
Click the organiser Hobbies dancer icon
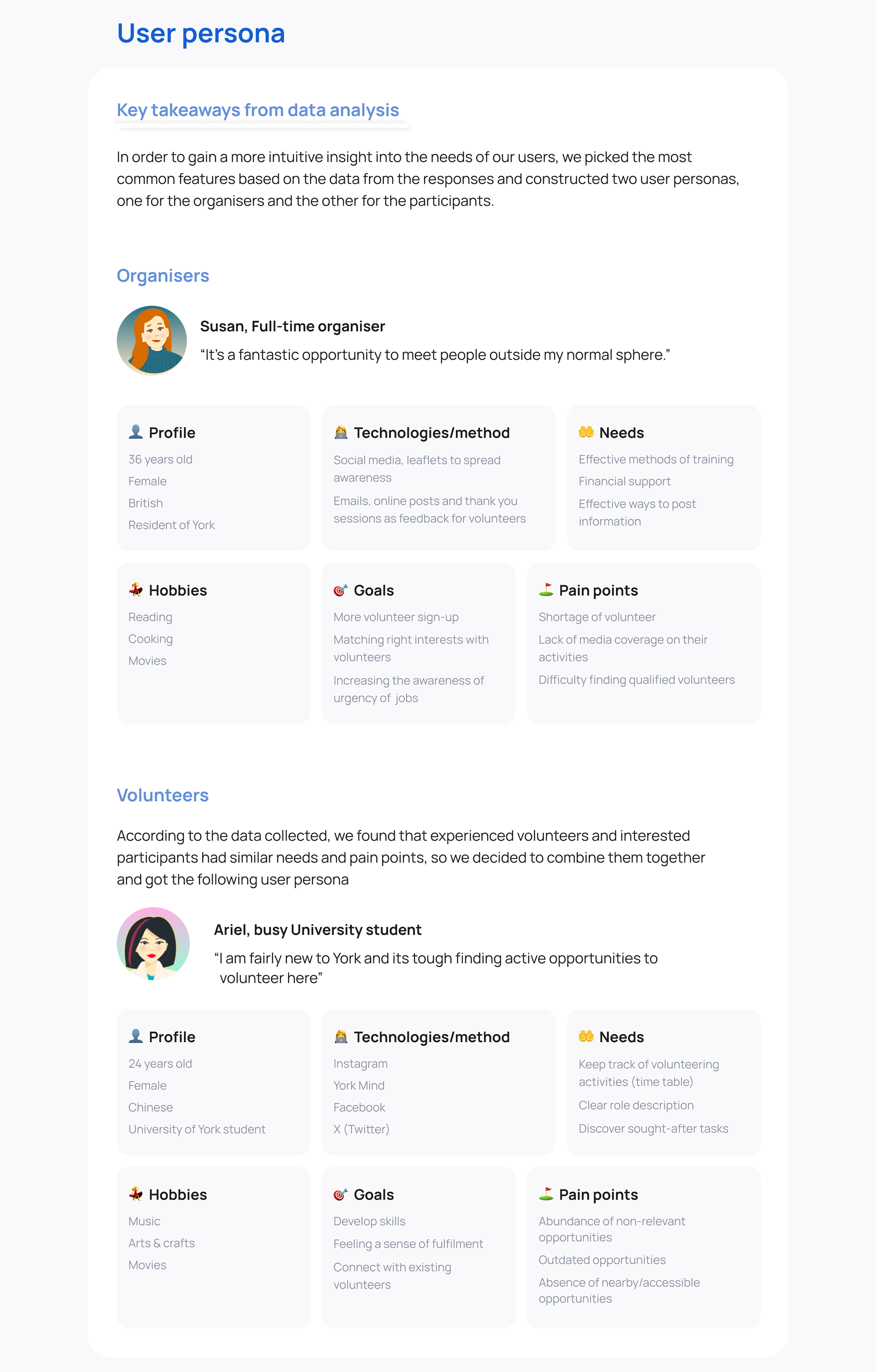pyautogui.click(x=136, y=589)
